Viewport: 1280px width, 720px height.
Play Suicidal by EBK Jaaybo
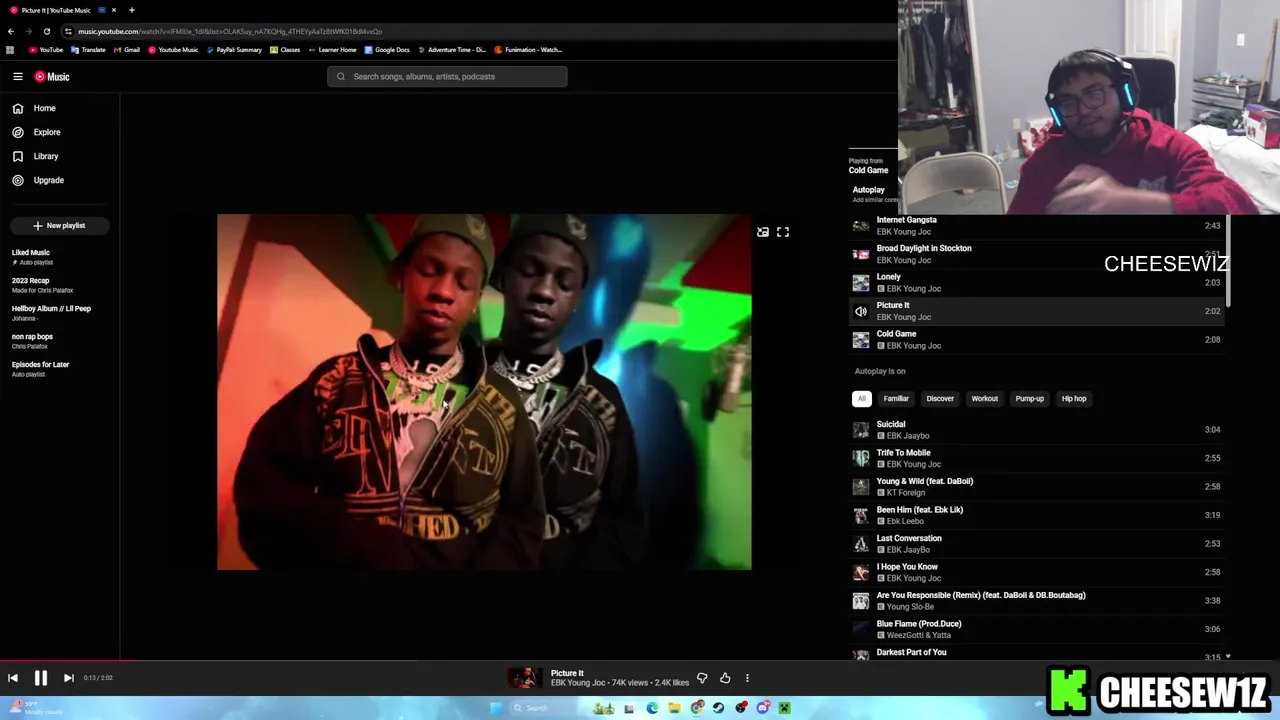[x=1035, y=430]
